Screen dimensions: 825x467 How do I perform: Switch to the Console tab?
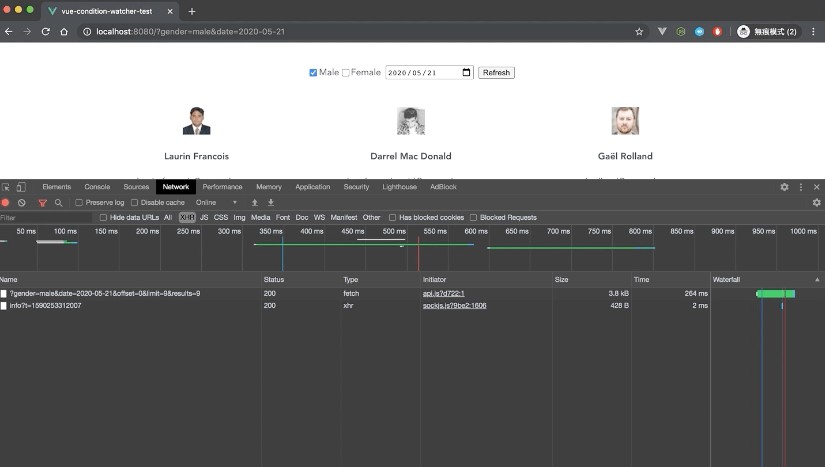click(97, 187)
